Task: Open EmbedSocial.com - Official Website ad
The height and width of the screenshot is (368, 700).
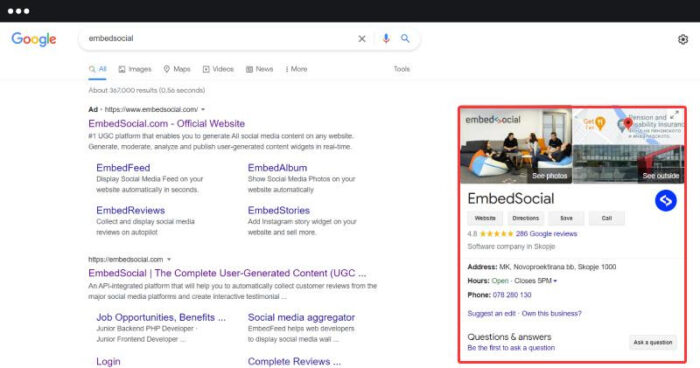Action: click(167, 124)
